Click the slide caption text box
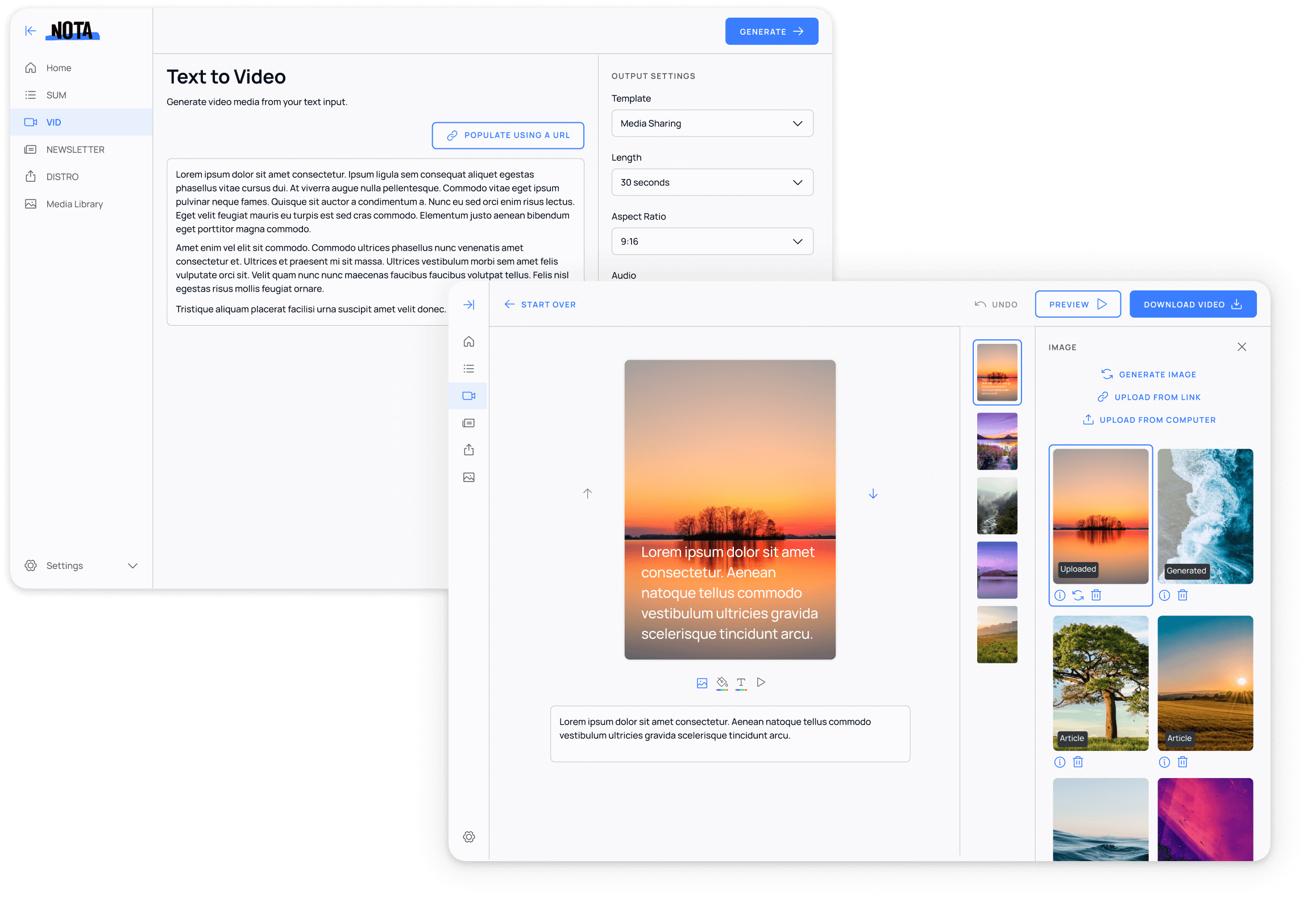1316x906 pixels. coord(729,733)
